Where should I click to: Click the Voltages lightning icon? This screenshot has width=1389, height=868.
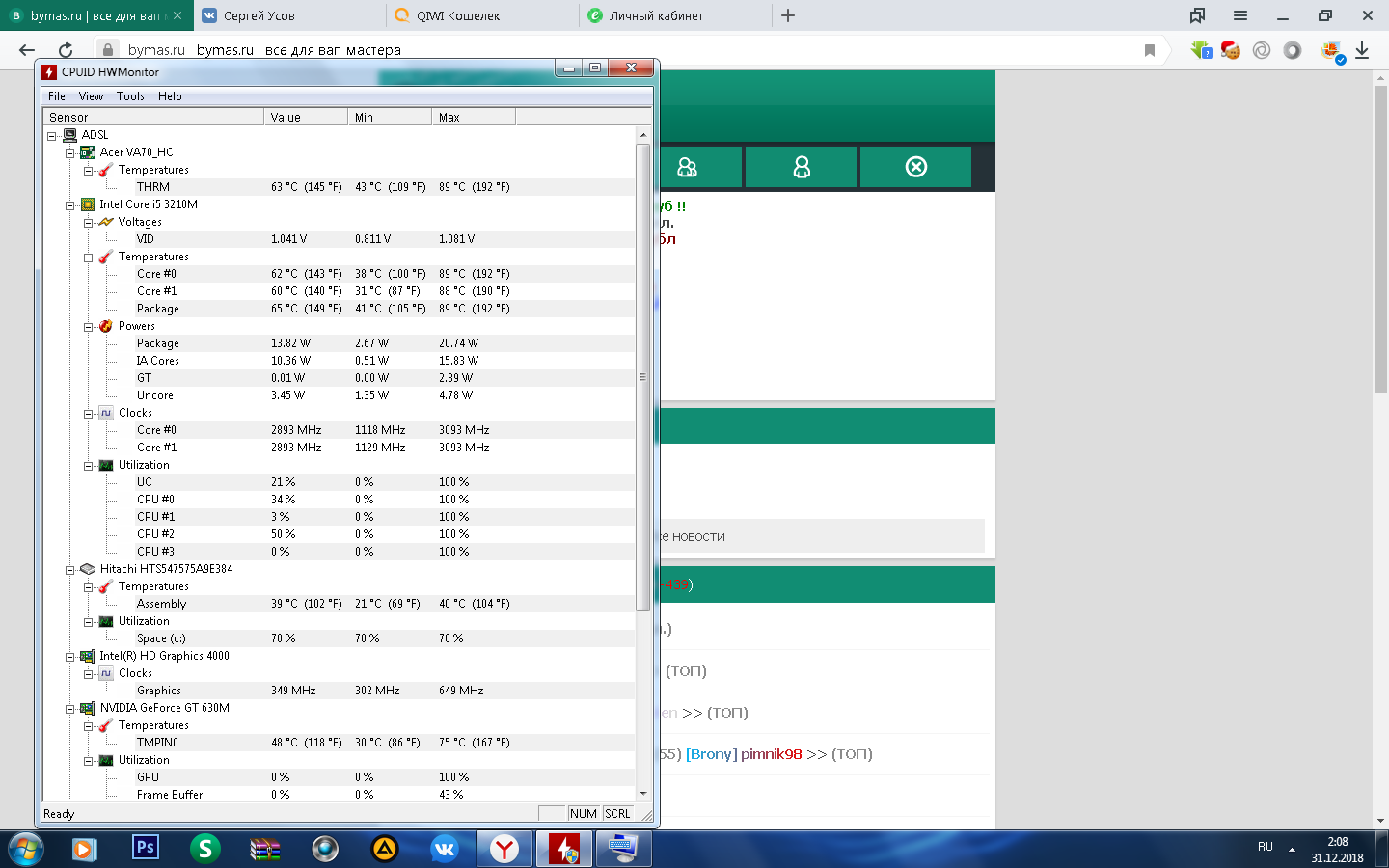[x=106, y=222]
